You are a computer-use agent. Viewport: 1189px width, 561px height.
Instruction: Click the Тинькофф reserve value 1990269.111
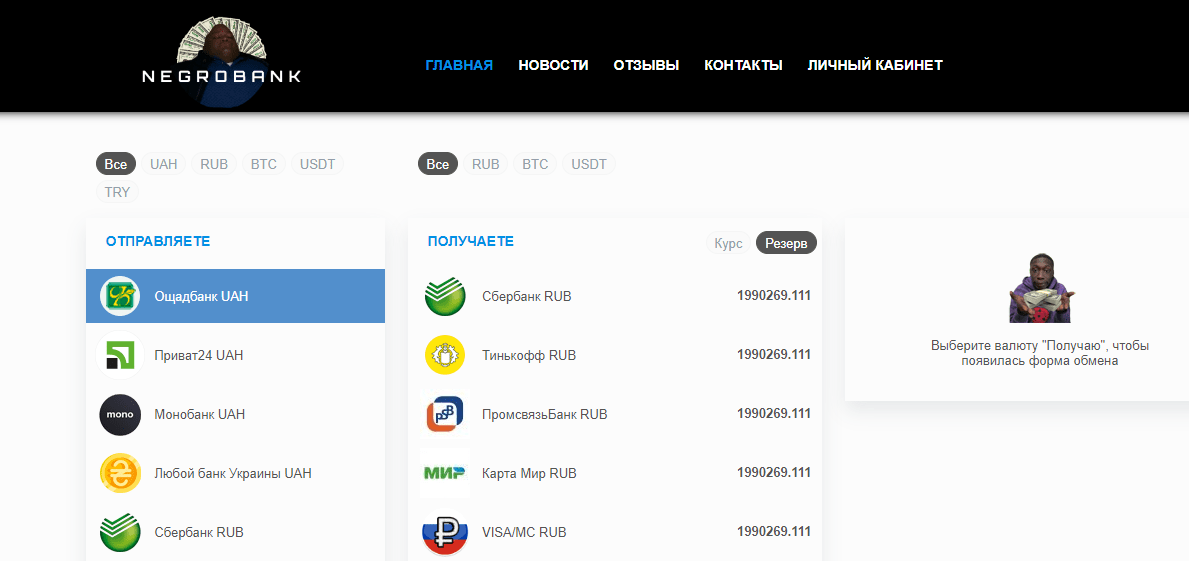point(773,355)
